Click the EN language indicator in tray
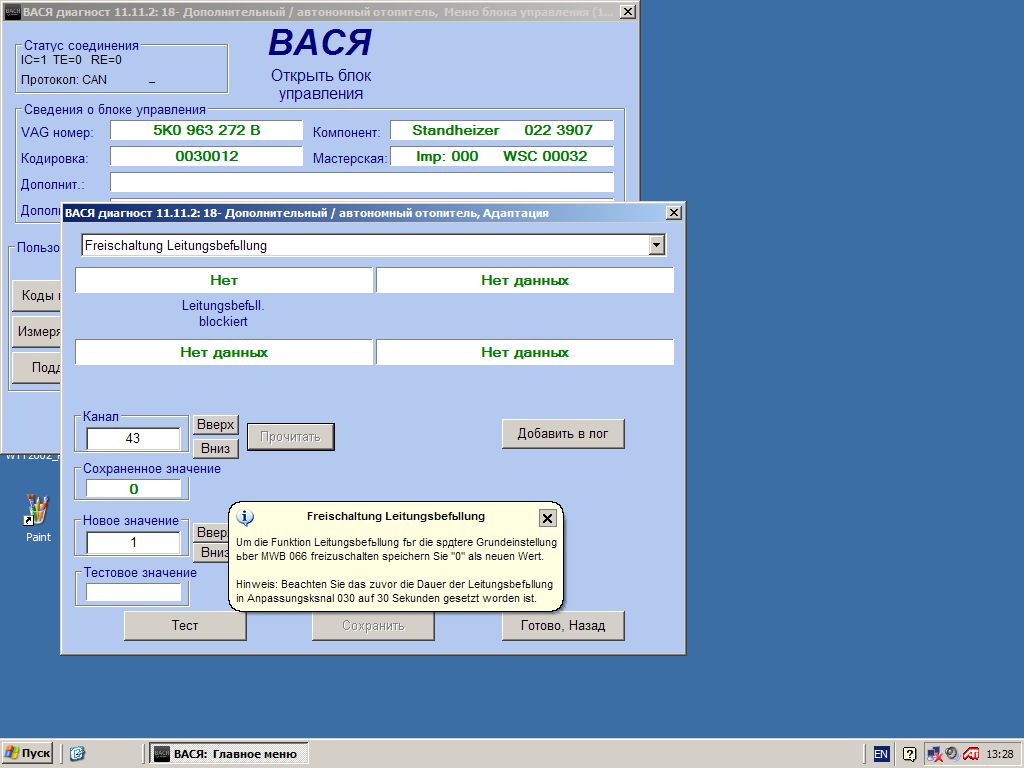1024x768 pixels. [881, 754]
